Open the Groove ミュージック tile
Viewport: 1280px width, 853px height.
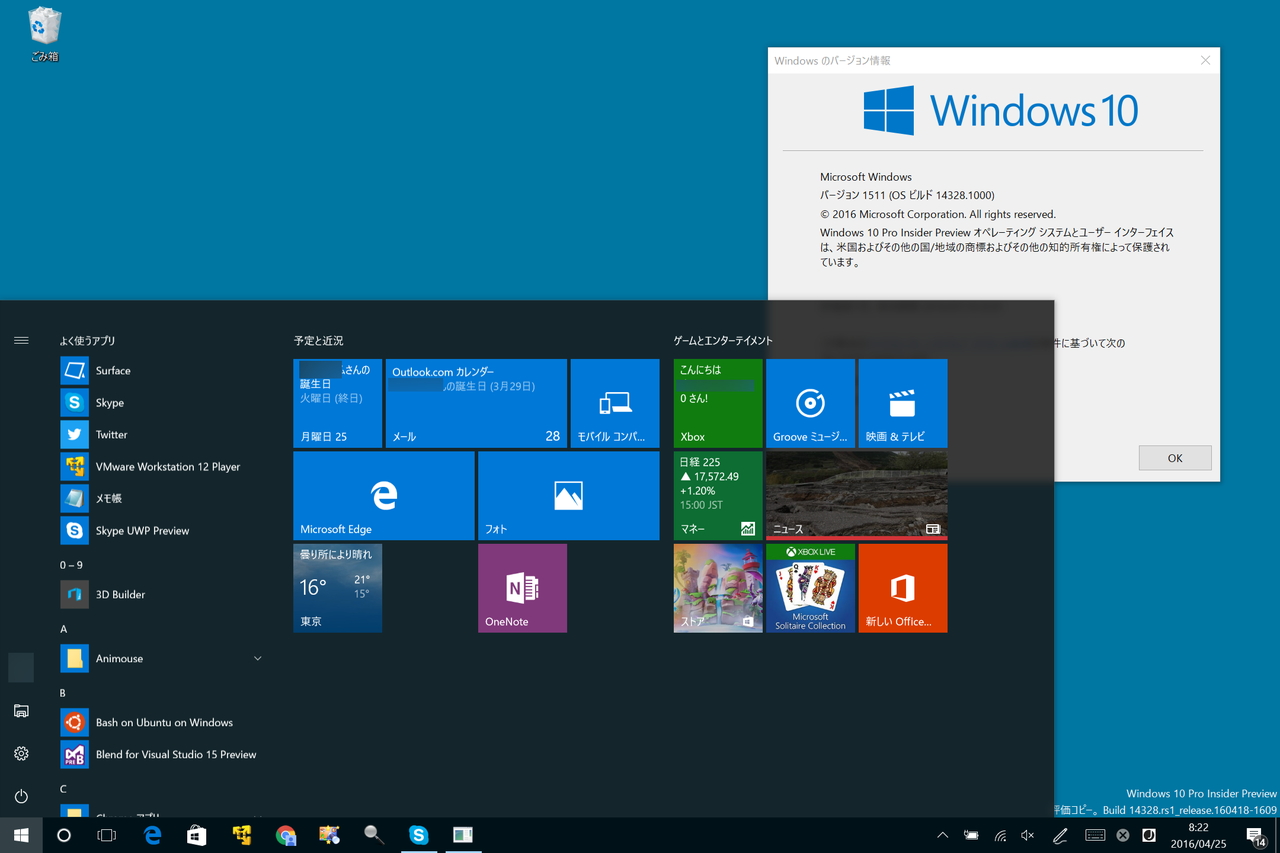810,403
